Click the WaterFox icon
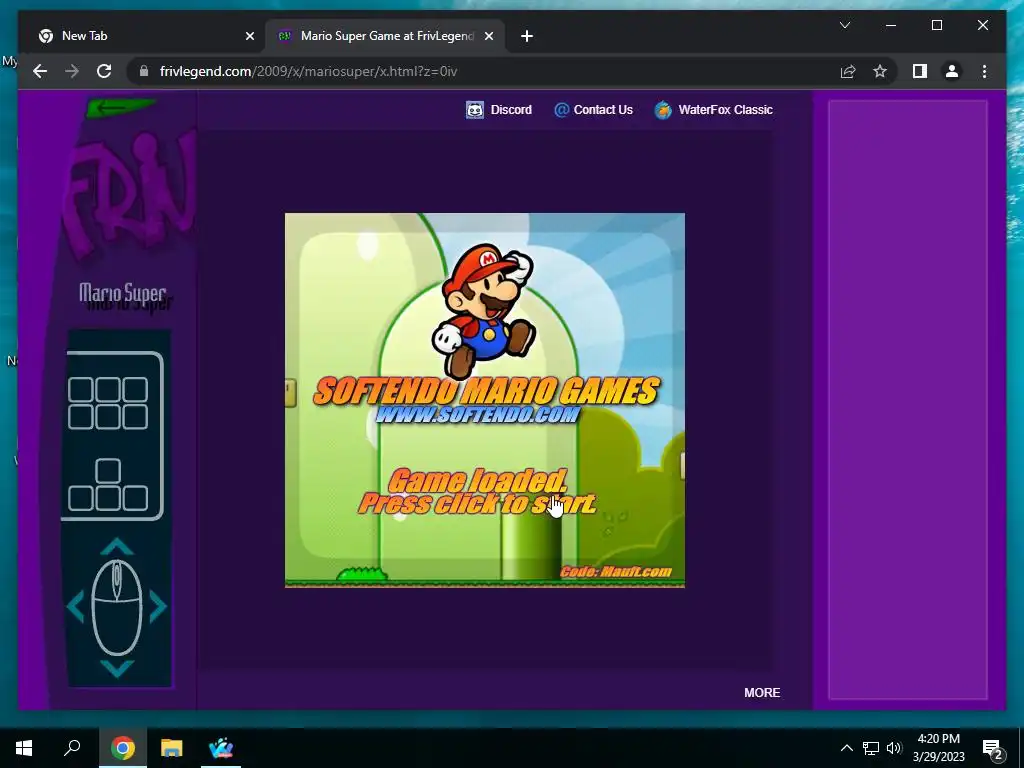This screenshot has height=768, width=1024. point(663,110)
